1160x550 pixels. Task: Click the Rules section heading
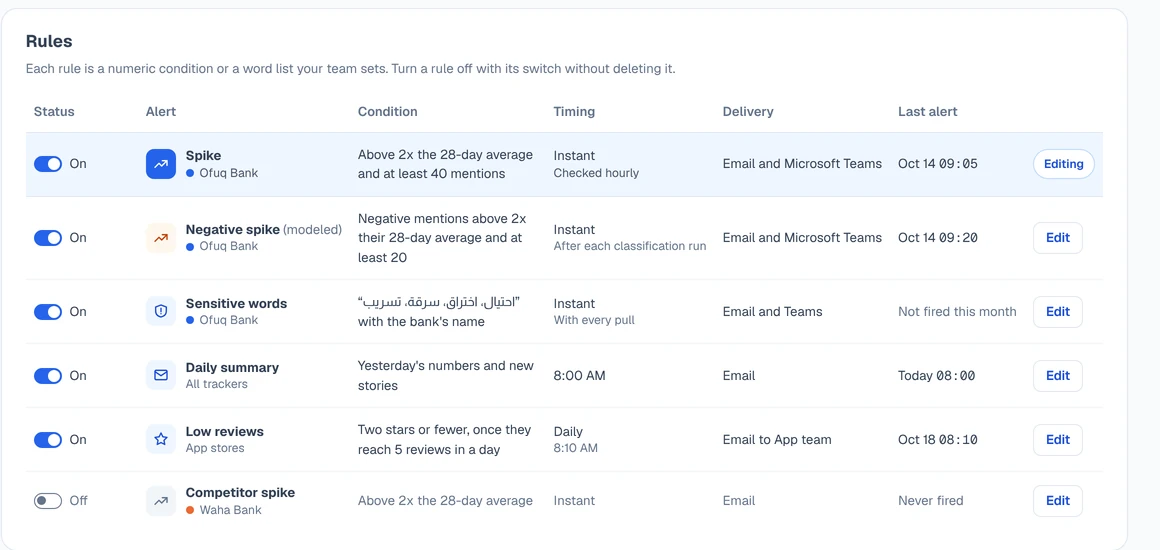(x=49, y=41)
